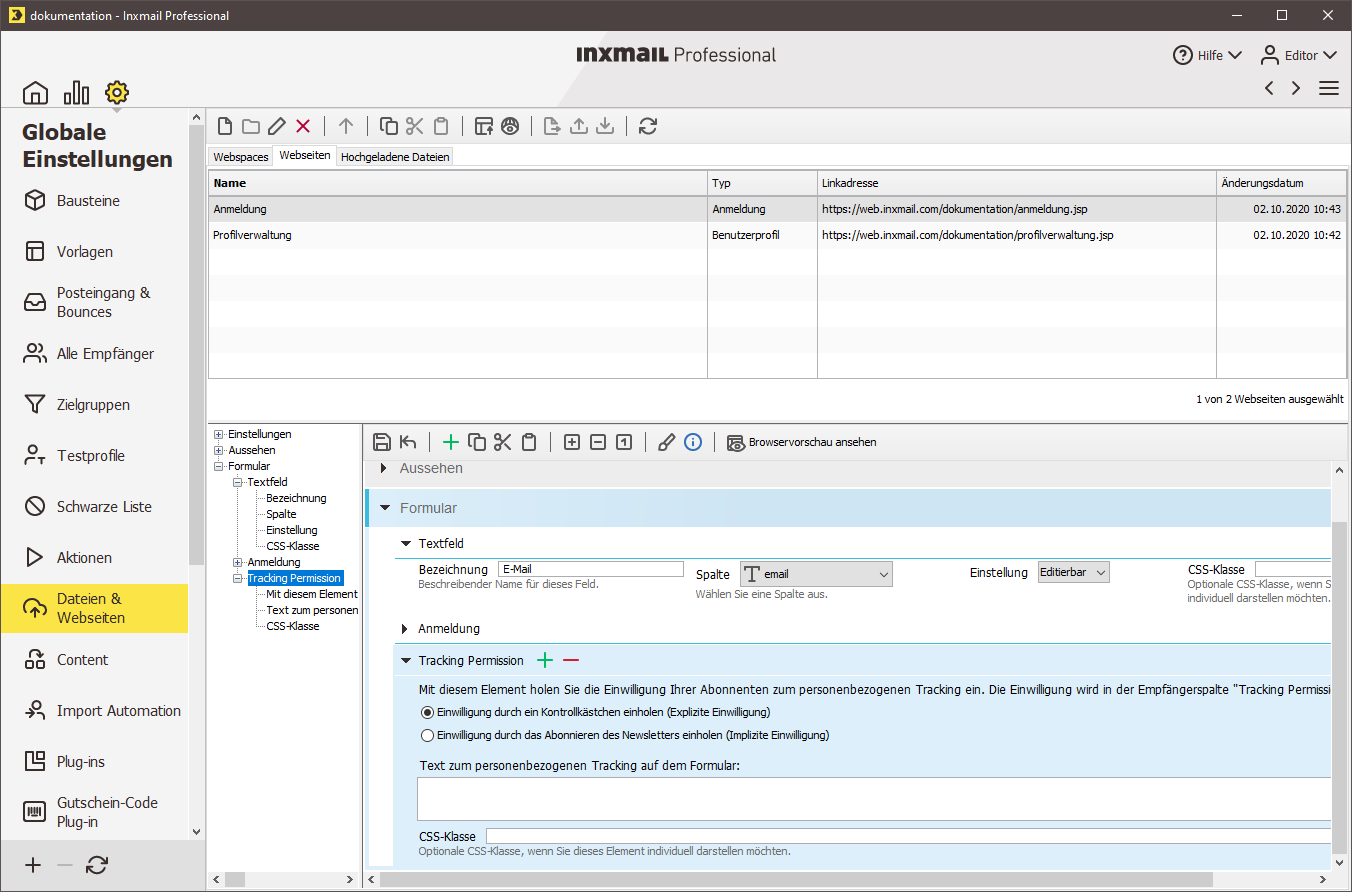The height and width of the screenshot is (892, 1352).
Task: Click the green plus add icon in editor toolbar
Action: coord(451,442)
